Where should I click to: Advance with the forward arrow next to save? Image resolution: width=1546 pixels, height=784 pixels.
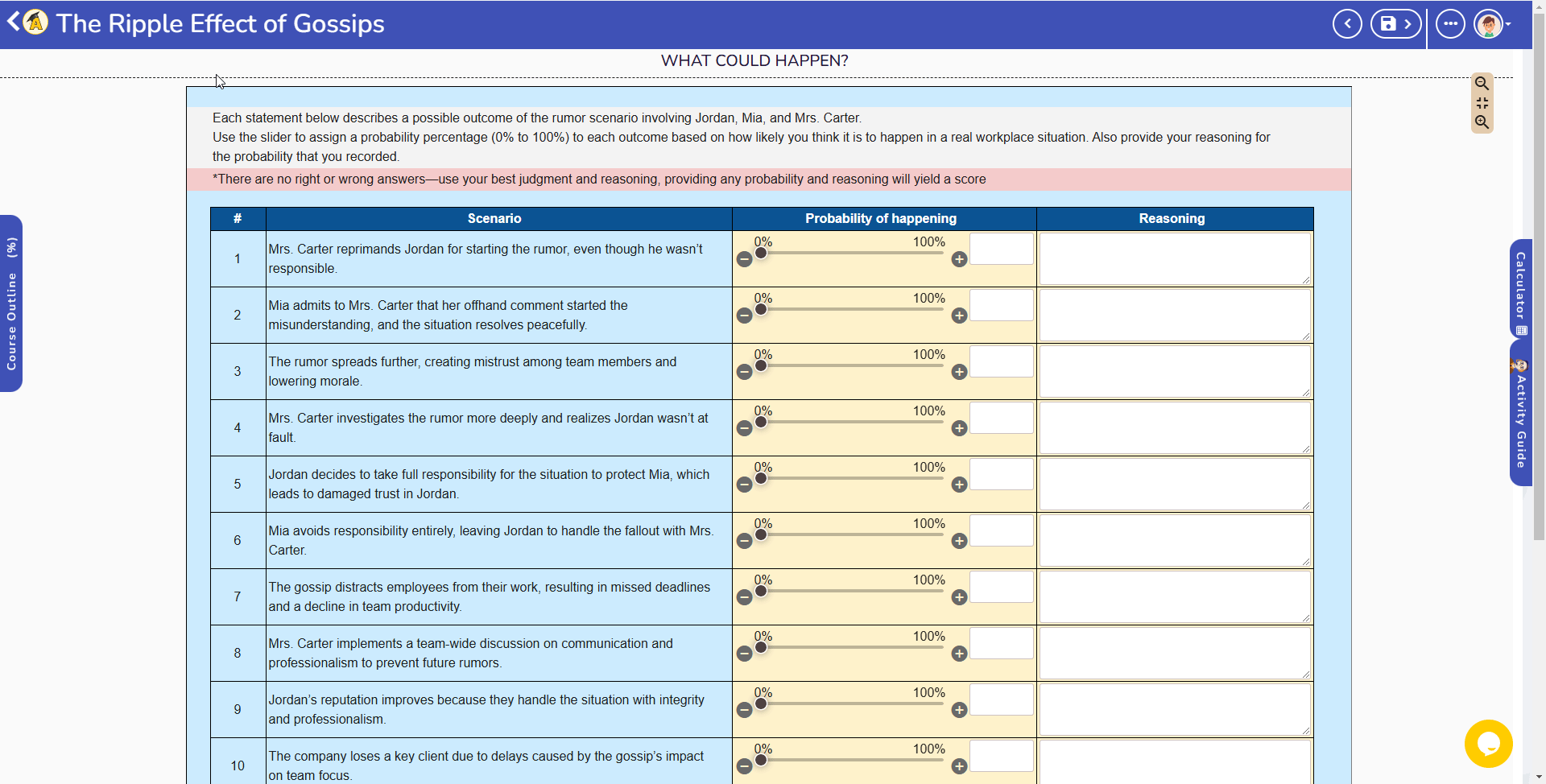(1408, 23)
